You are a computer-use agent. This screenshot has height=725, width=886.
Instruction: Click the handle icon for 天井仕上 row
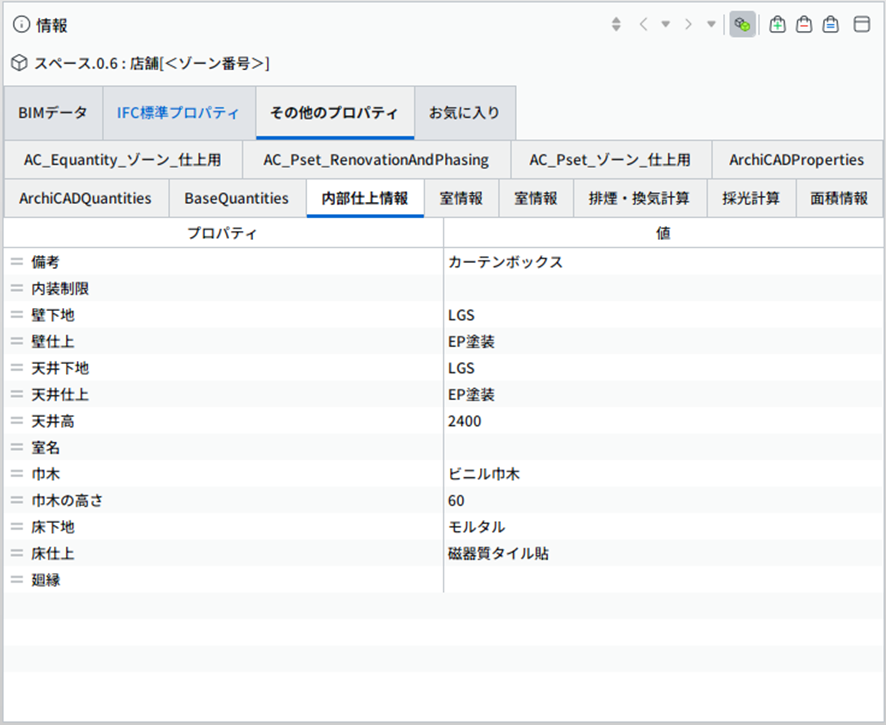17,394
